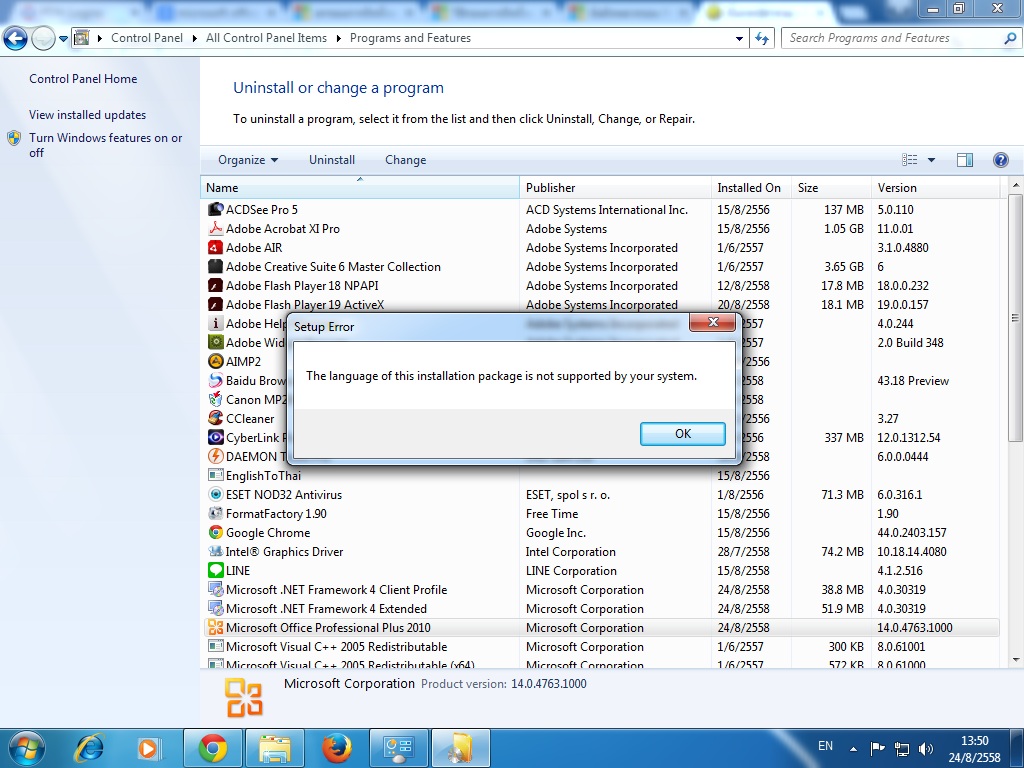Screen dimensions: 1024x768
Task: Select Adobe Acrobat XI Pro icon
Action: [x=216, y=229]
